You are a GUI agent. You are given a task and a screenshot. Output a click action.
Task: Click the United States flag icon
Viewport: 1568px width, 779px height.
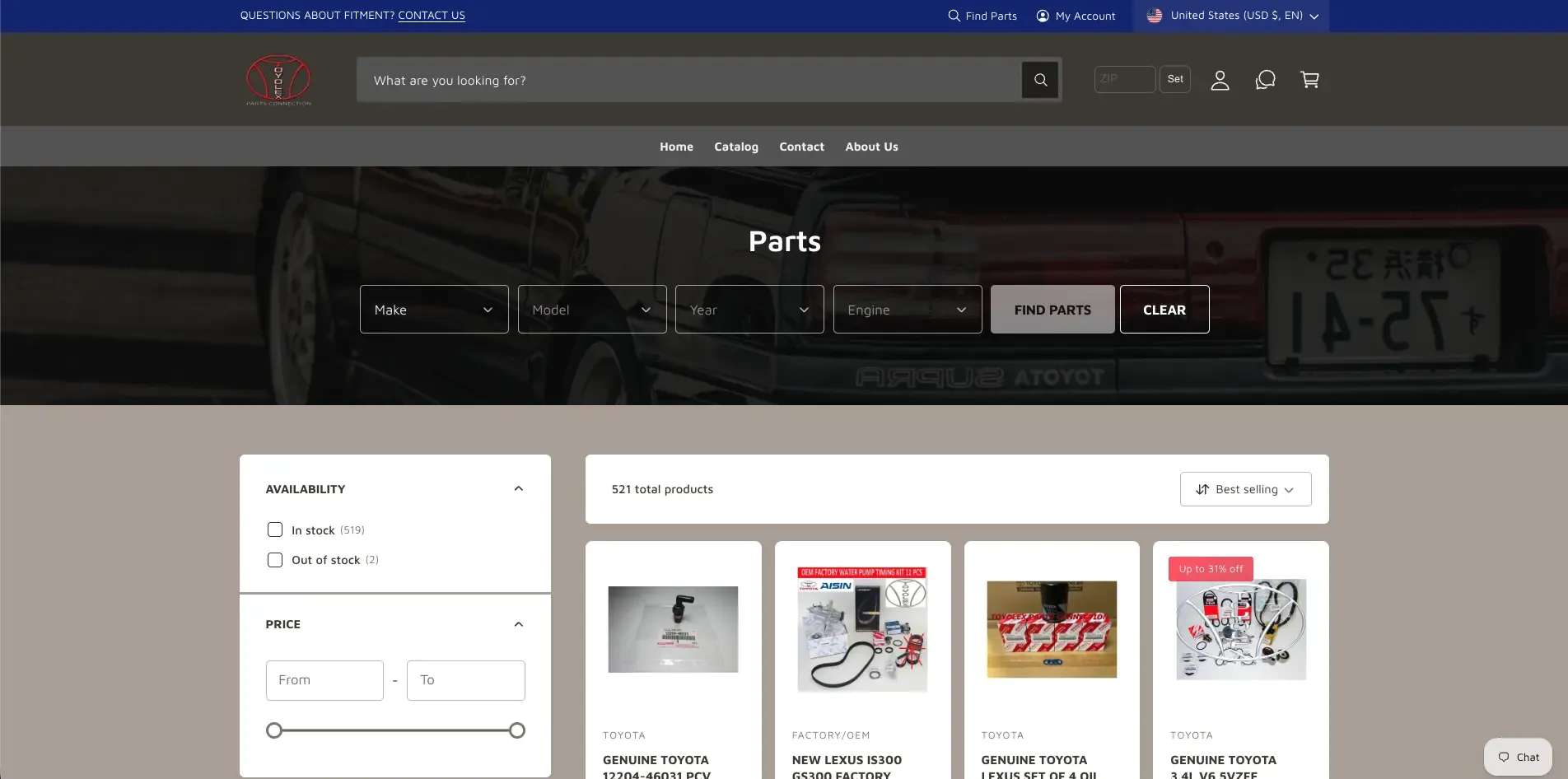[x=1155, y=16]
